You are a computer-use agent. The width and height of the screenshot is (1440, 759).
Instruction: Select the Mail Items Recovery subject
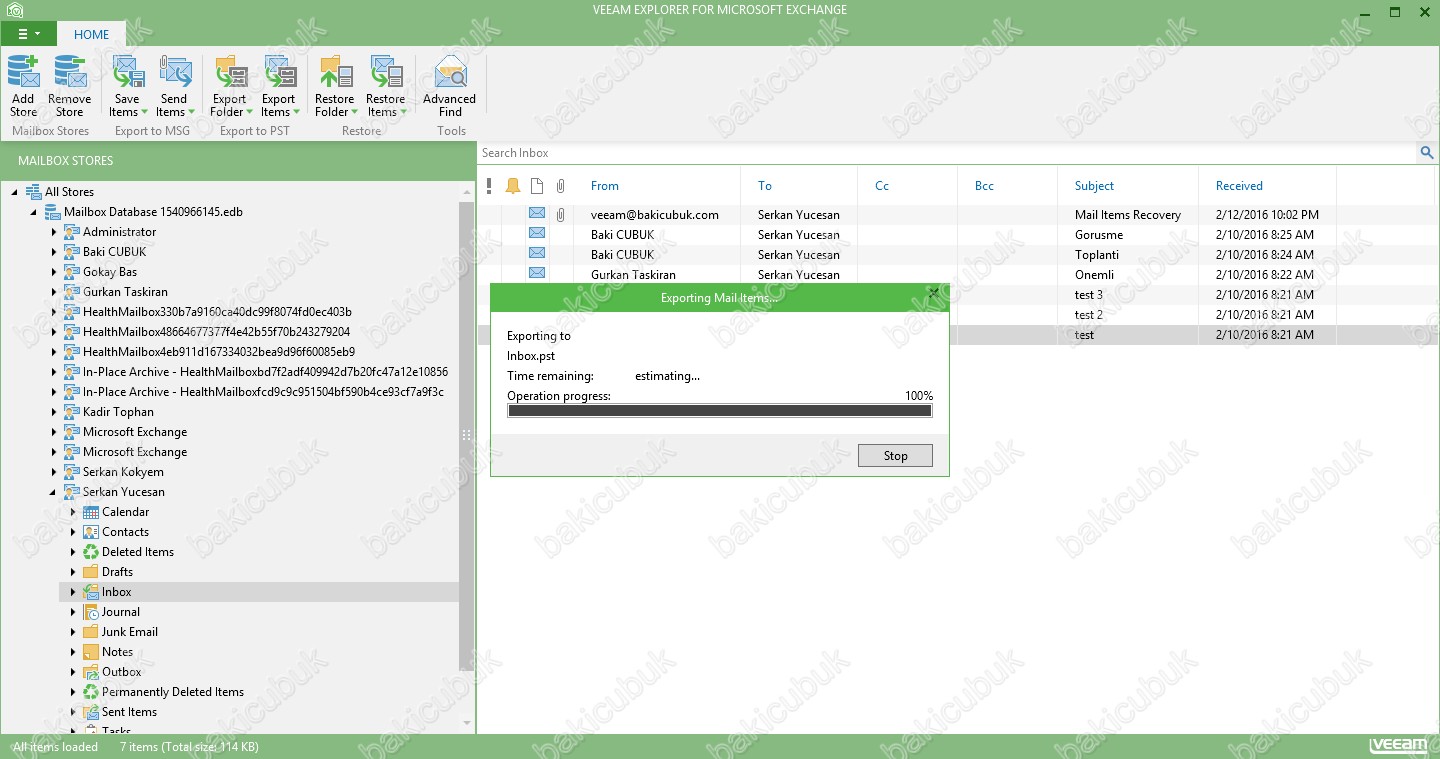click(1128, 214)
